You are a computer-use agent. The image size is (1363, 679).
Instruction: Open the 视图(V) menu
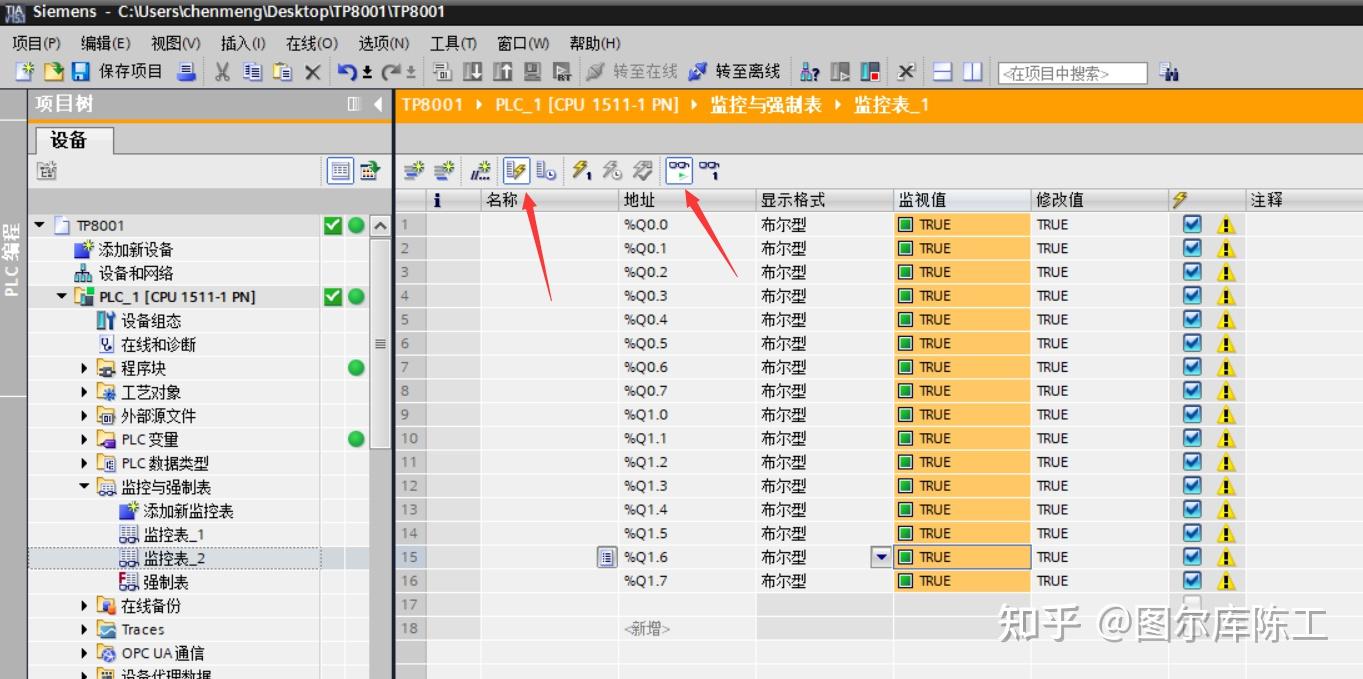click(x=175, y=44)
